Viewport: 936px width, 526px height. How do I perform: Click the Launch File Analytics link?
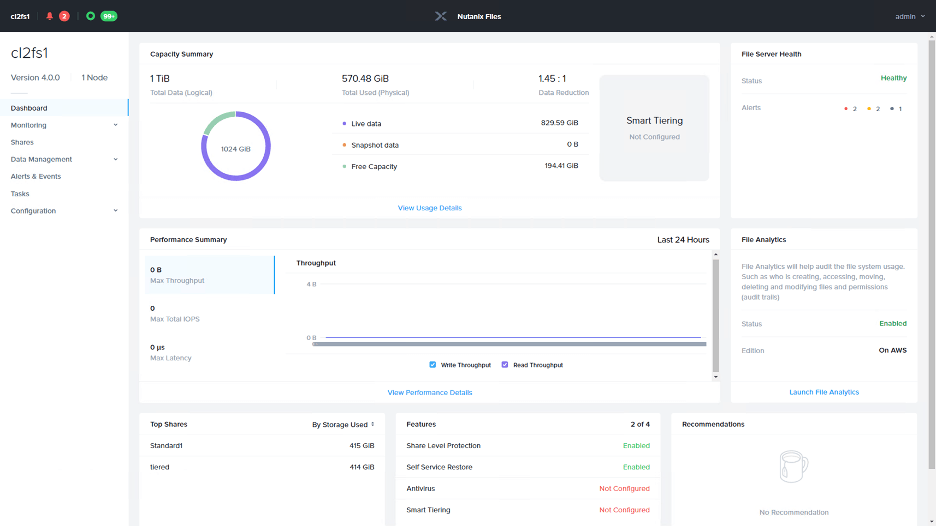pos(824,392)
